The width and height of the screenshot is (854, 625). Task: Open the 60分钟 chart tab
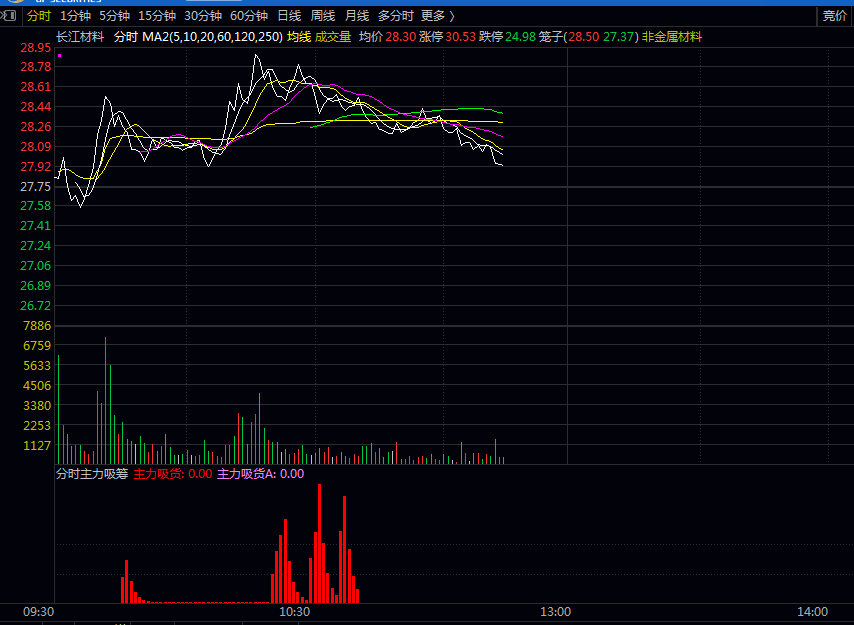(248, 16)
